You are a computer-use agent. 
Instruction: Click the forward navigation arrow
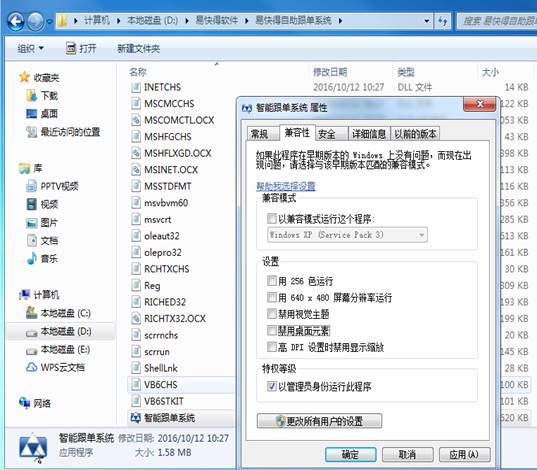35,22
